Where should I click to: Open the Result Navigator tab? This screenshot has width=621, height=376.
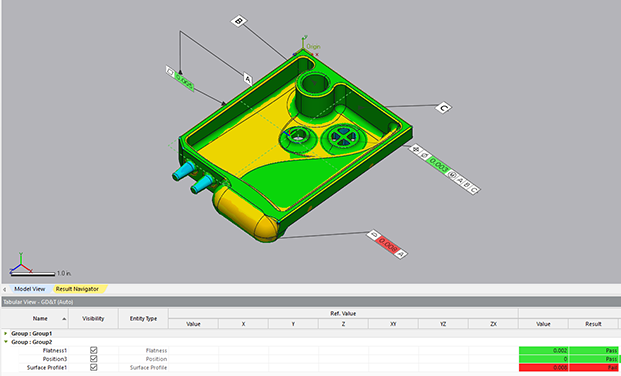(77, 289)
